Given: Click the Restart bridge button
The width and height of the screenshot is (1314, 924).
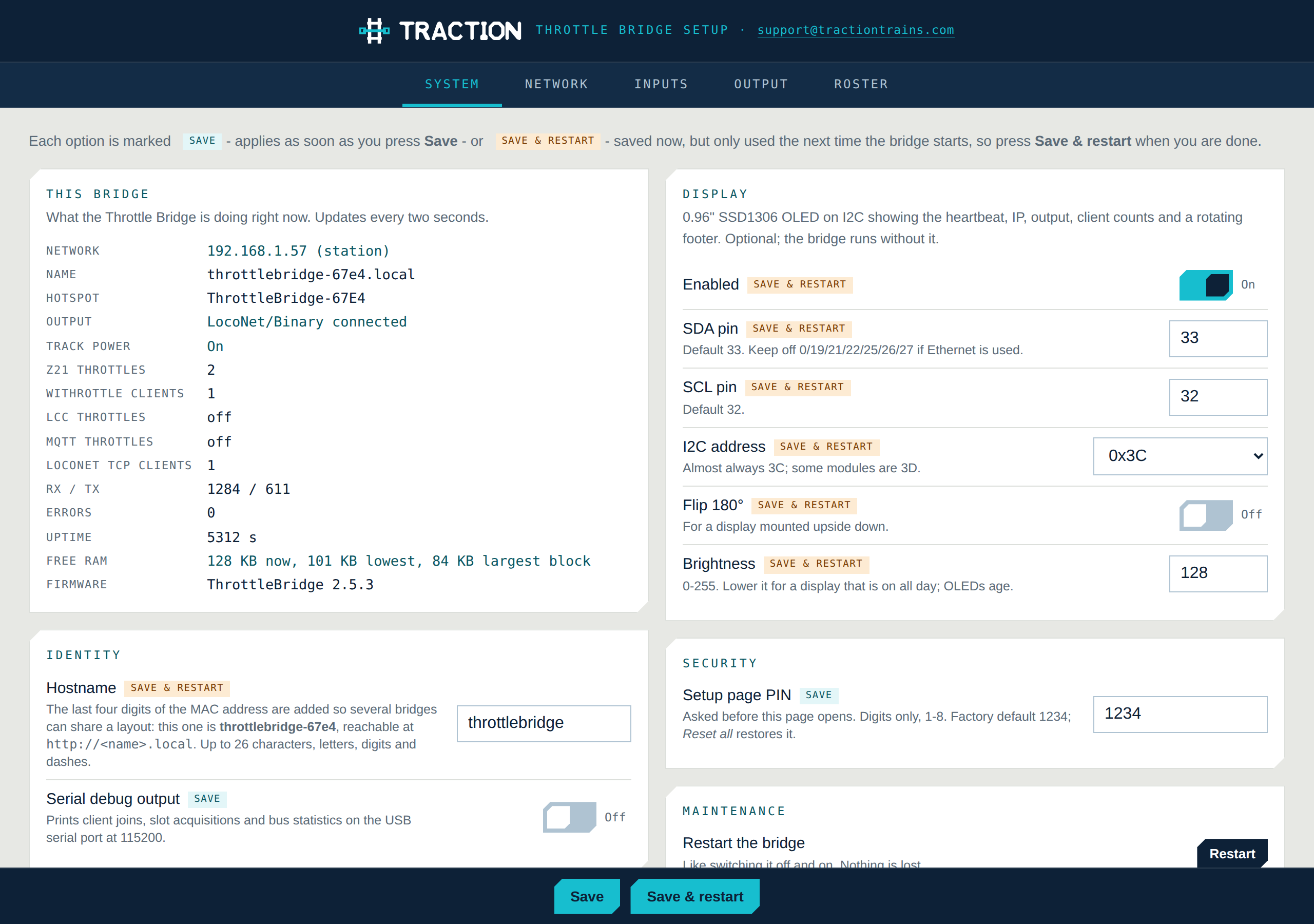Looking at the screenshot, I should (x=1232, y=854).
